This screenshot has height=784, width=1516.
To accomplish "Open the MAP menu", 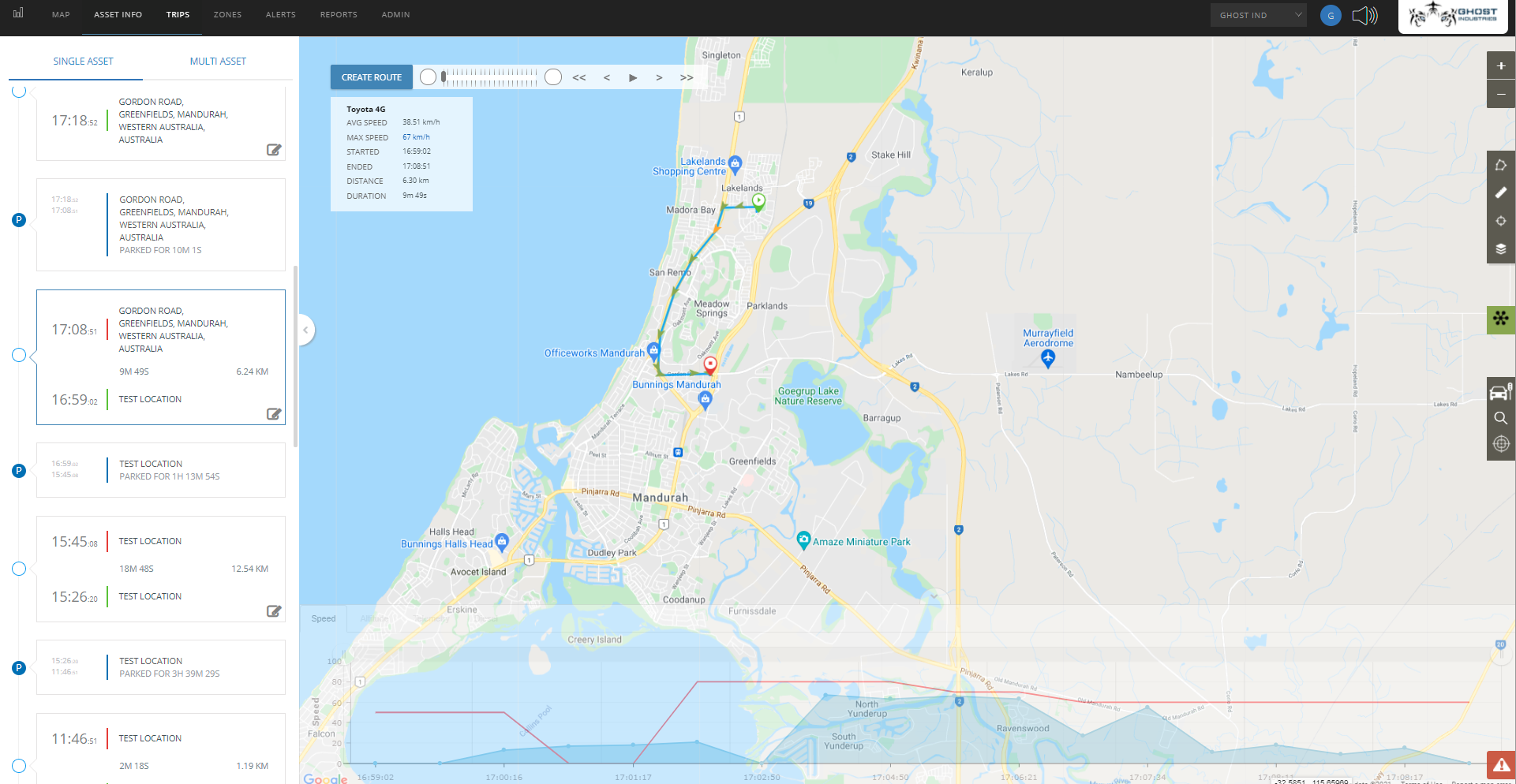I will (61, 15).
